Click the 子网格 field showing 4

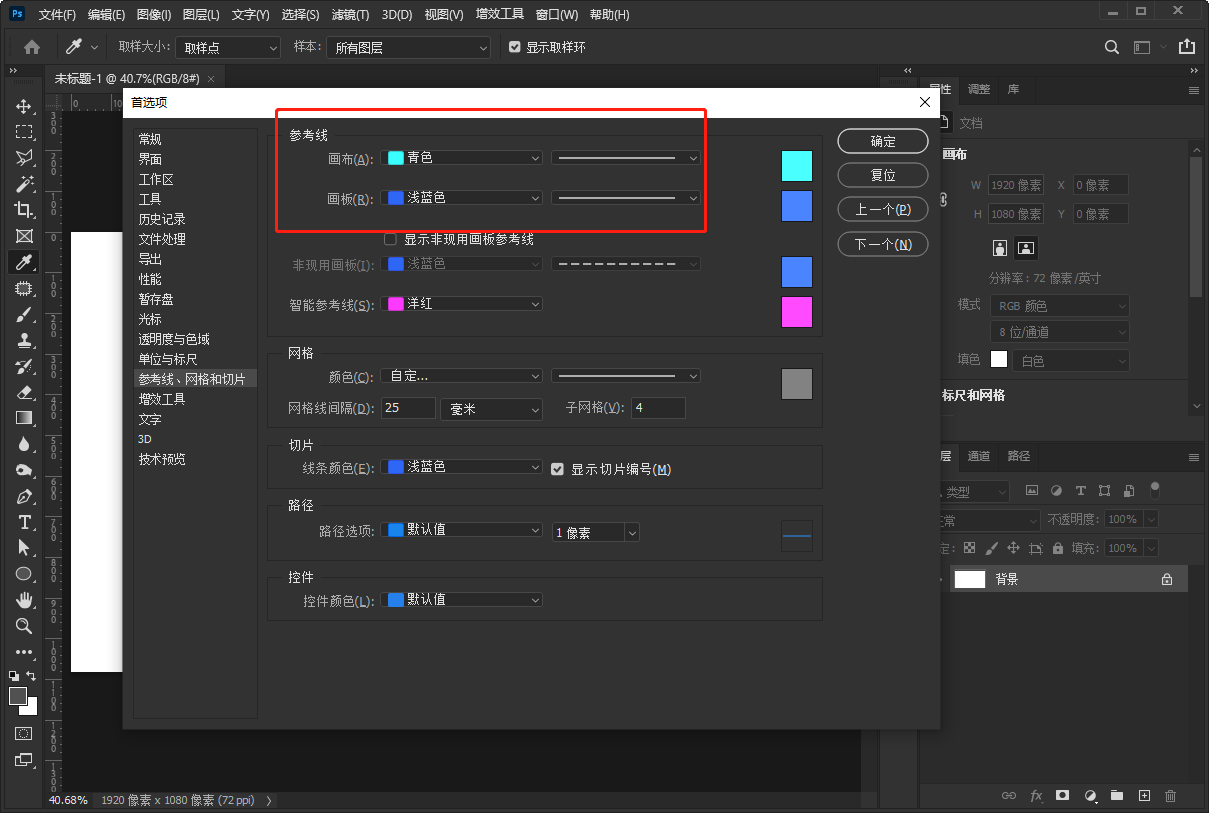click(658, 408)
